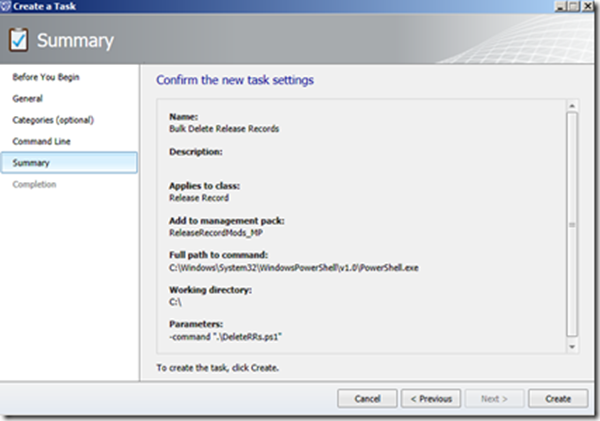Click the To create the task instruction text
This screenshot has width=600, height=421.
point(217,368)
